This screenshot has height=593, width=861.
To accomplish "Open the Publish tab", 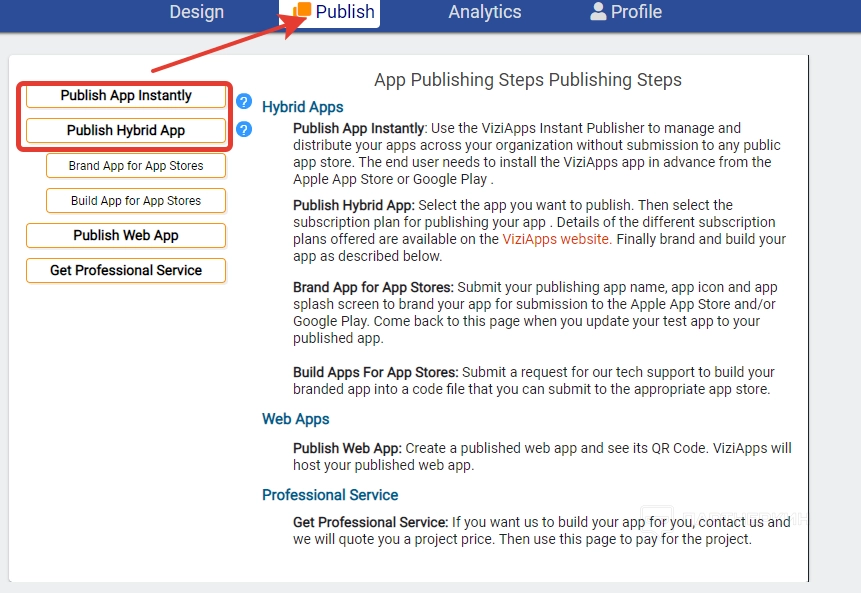I will click(329, 12).
